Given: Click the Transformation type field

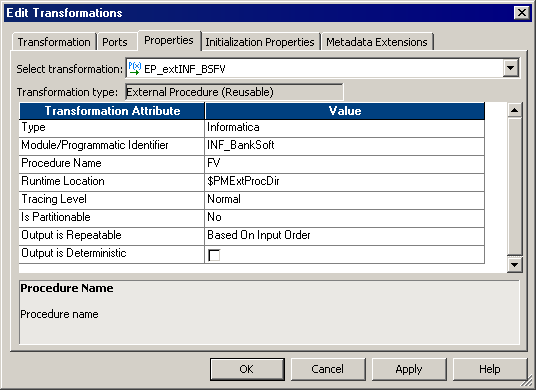Looking at the screenshot, I should pyautogui.click(x=234, y=92).
